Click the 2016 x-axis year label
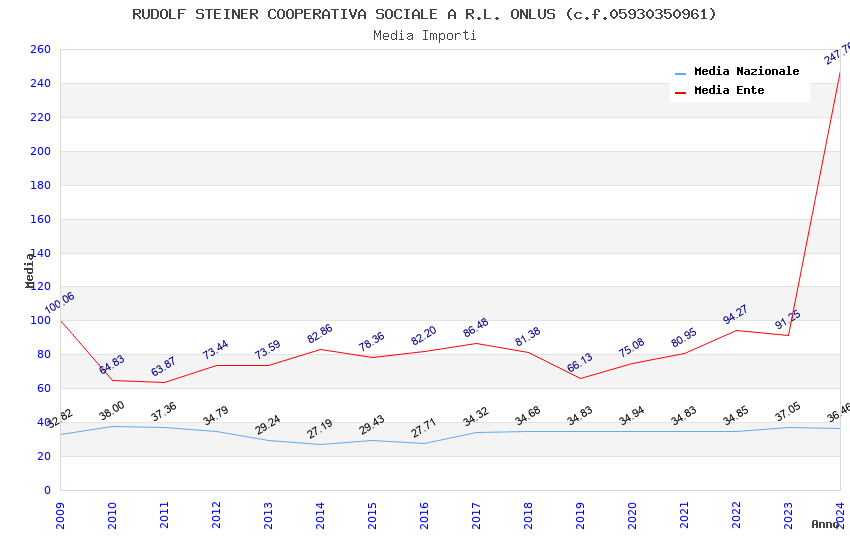Viewport: 850px width, 550px height. tap(424, 515)
